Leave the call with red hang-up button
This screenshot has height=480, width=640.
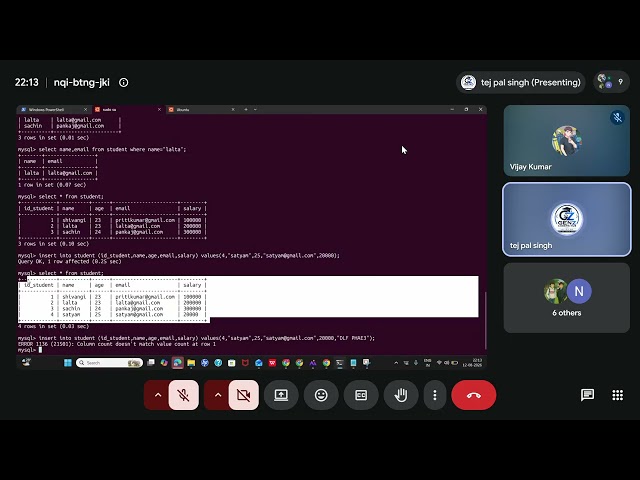474,395
